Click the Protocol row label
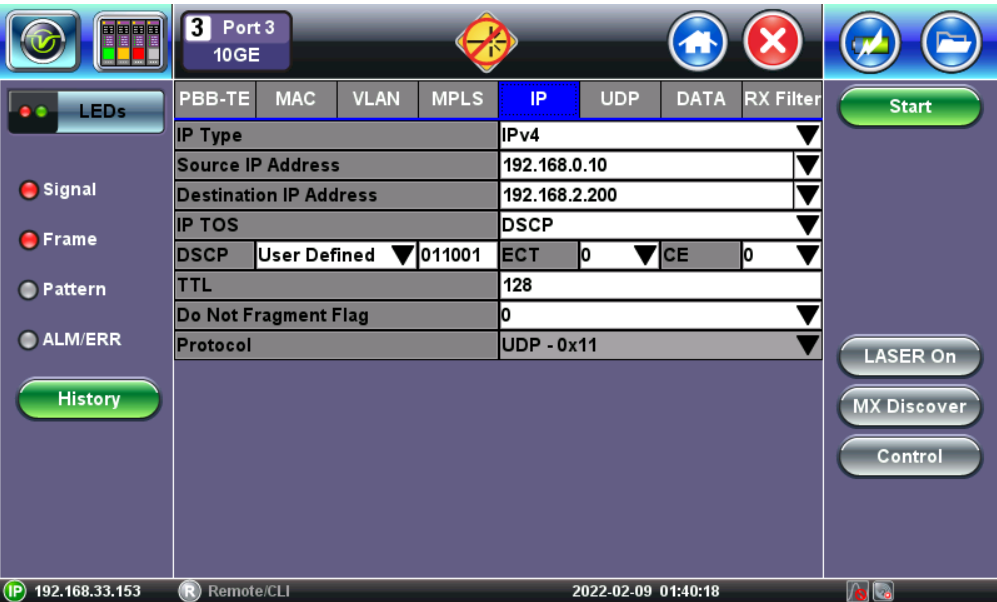997x602 pixels. coord(336,345)
